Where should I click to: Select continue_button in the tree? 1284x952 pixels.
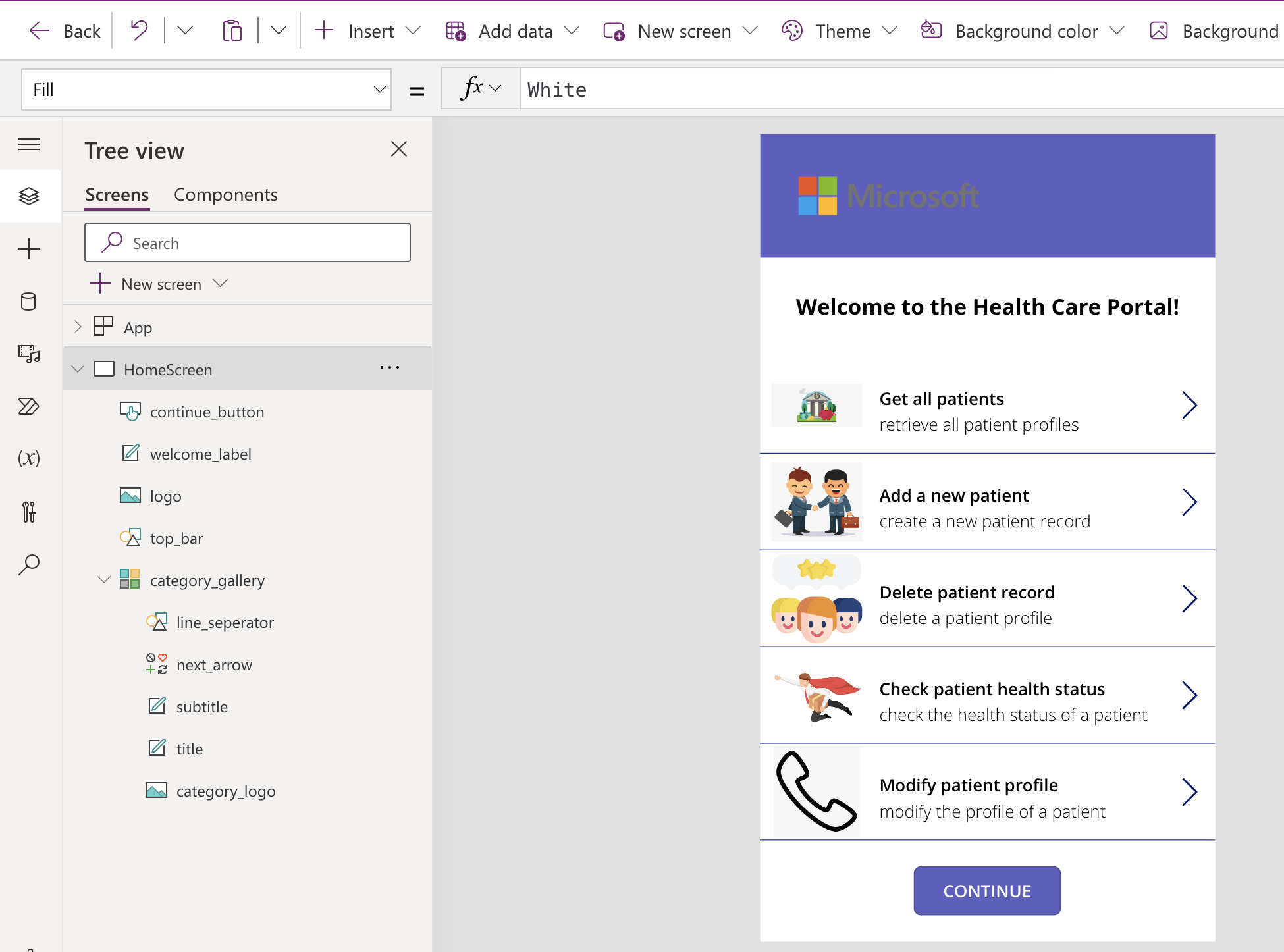207,411
